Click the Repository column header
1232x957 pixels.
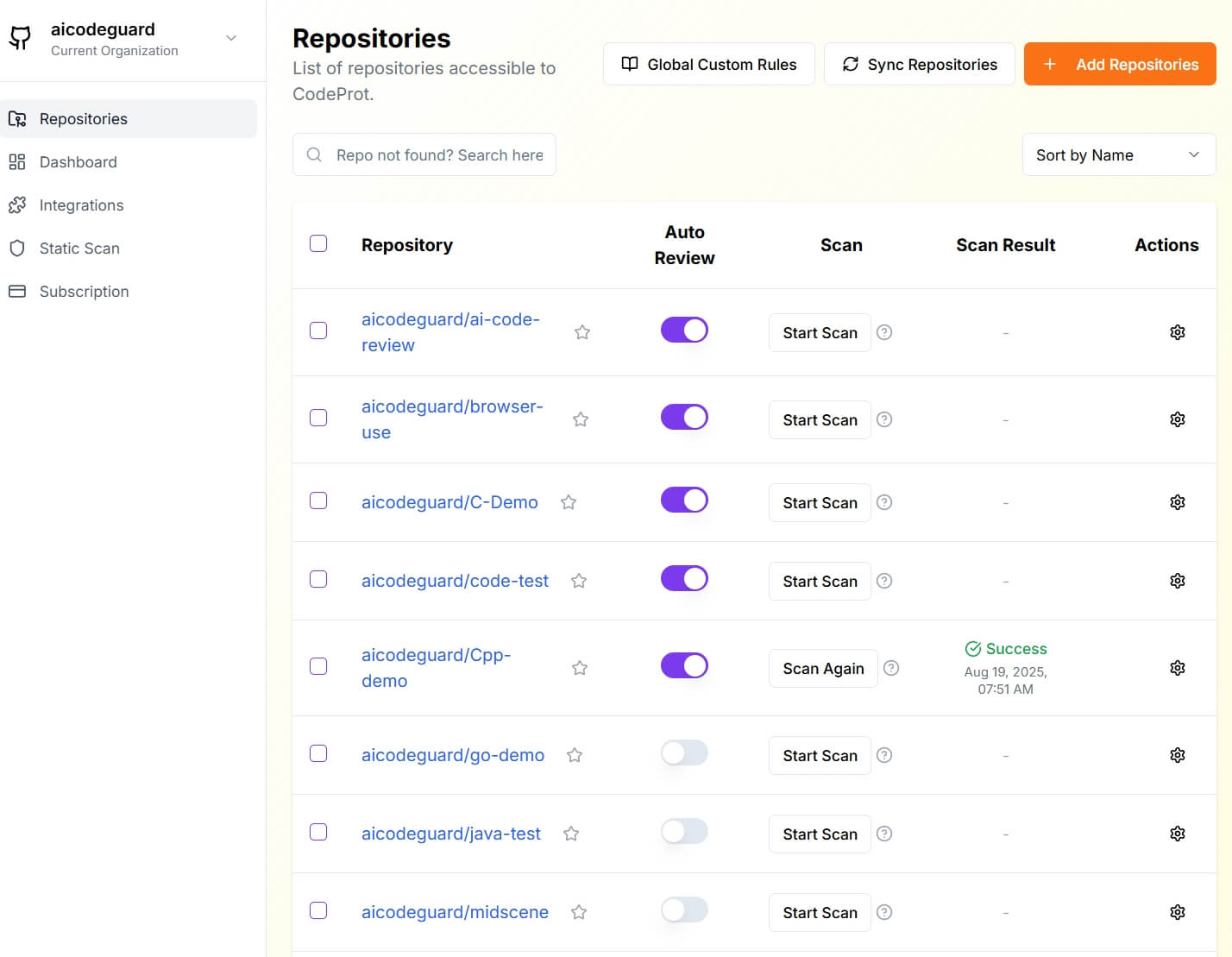pos(406,244)
